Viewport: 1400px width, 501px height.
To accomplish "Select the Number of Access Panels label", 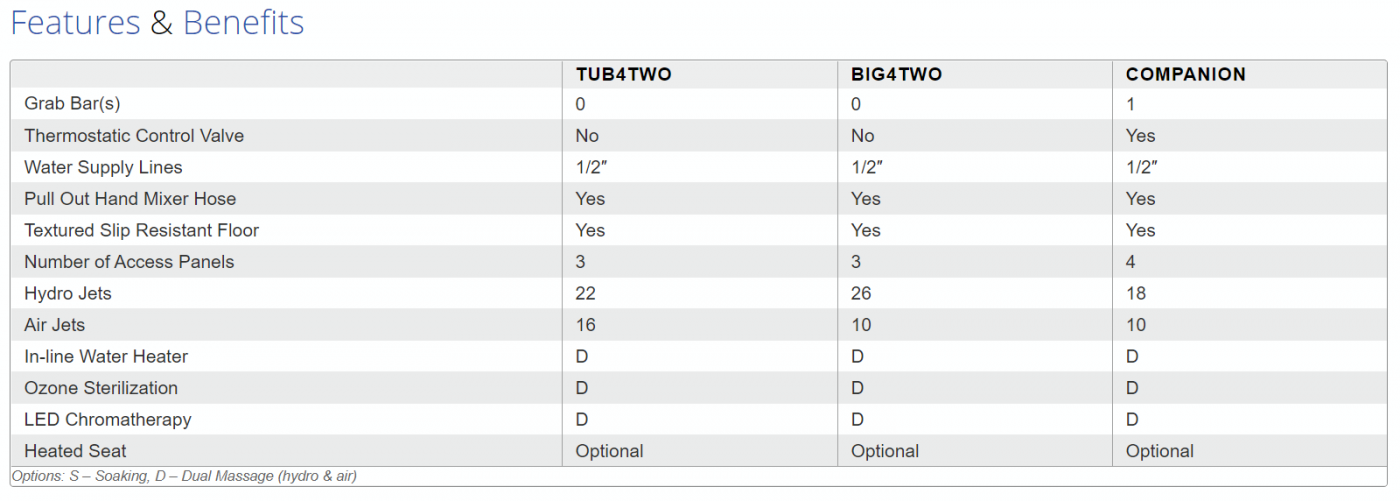I will pos(129,262).
